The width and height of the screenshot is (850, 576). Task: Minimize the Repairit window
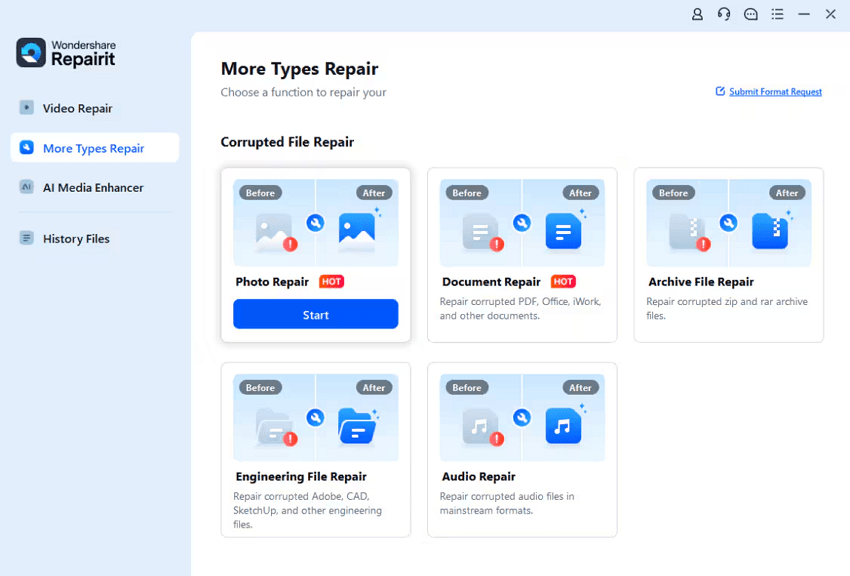pos(804,15)
